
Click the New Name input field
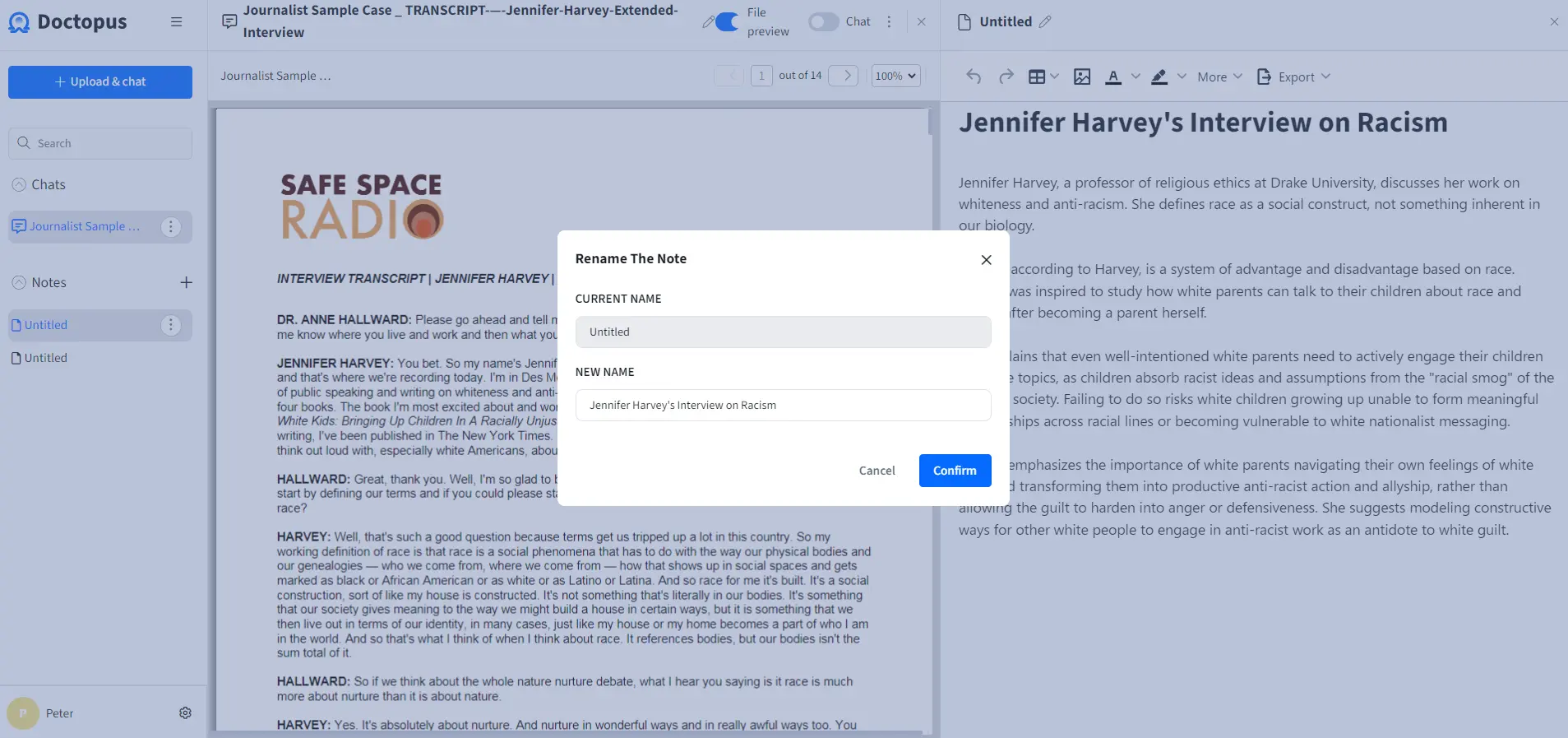[783, 405]
